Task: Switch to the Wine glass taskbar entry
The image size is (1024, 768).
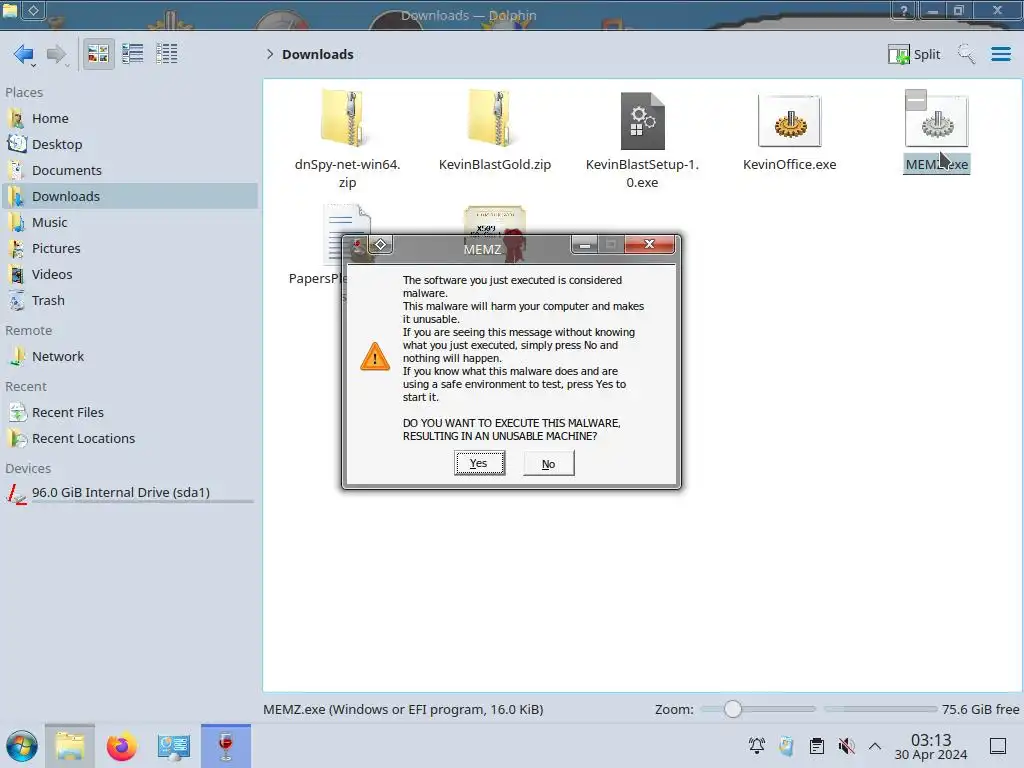Action: point(226,746)
